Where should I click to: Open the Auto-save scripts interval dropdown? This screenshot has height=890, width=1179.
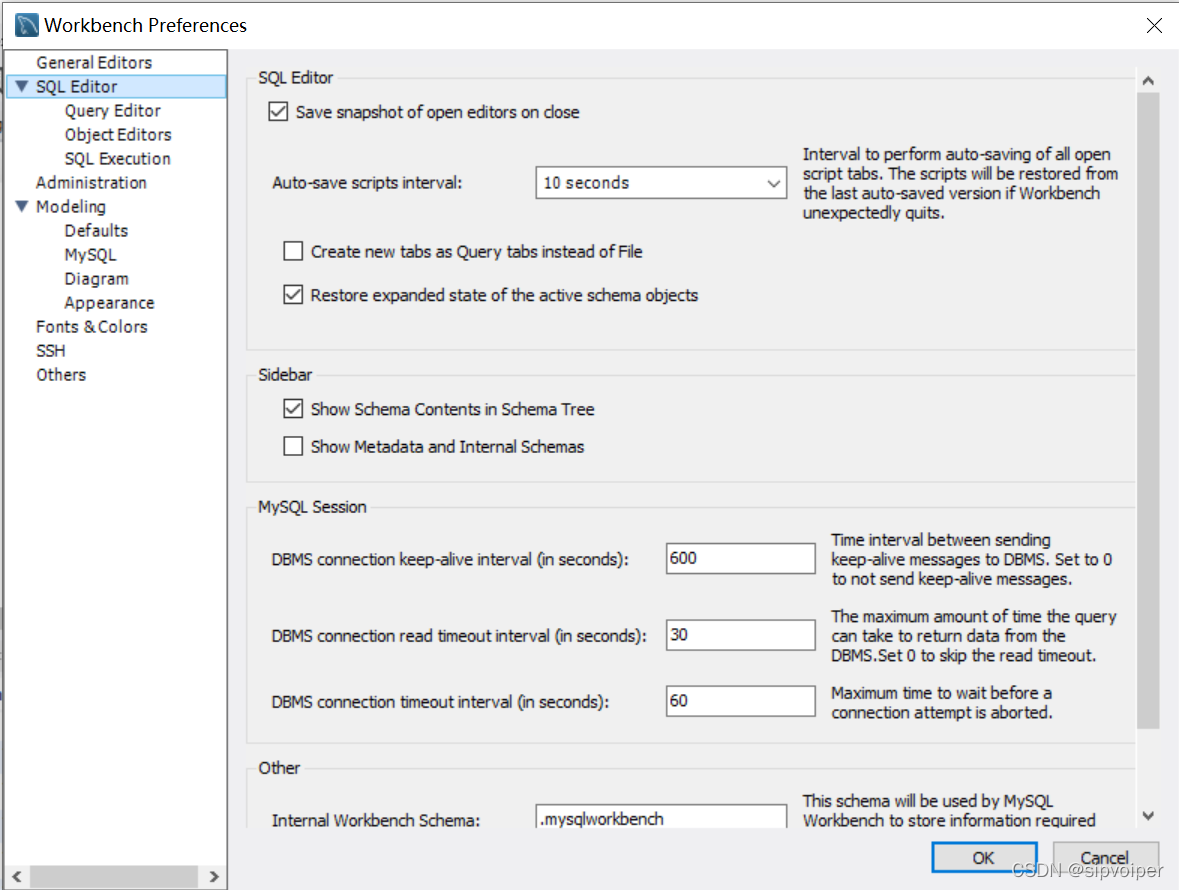661,183
